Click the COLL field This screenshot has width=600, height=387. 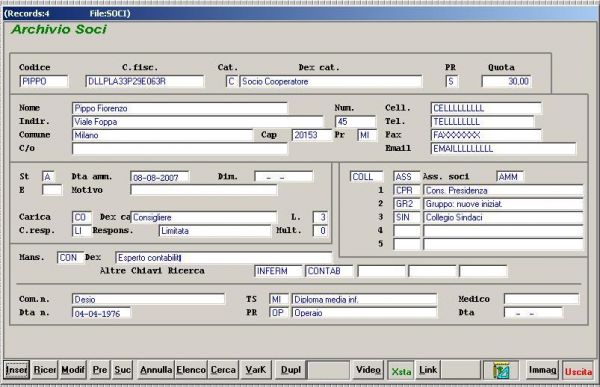tap(366, 177)
